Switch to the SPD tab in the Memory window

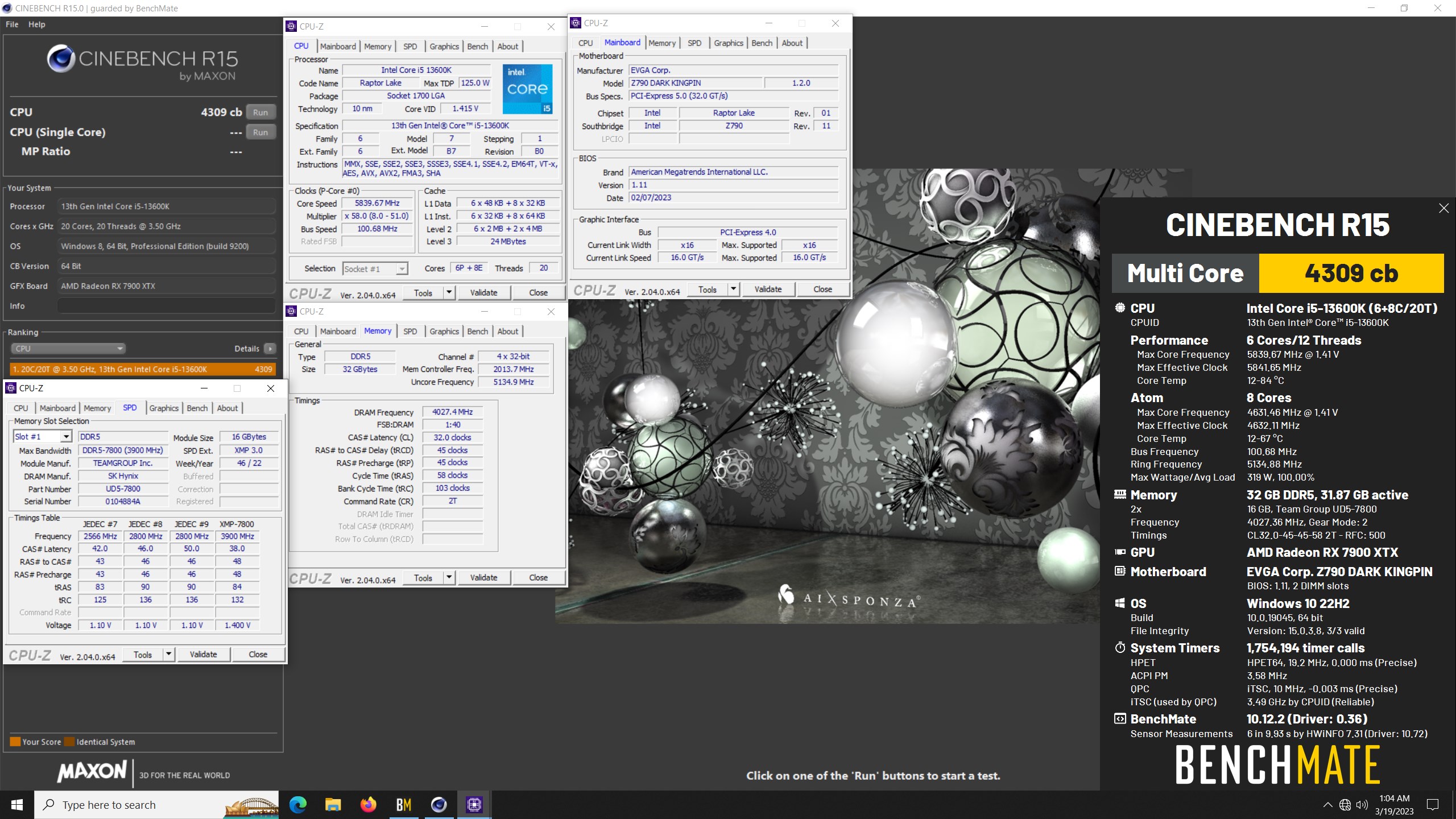(410, 332)
